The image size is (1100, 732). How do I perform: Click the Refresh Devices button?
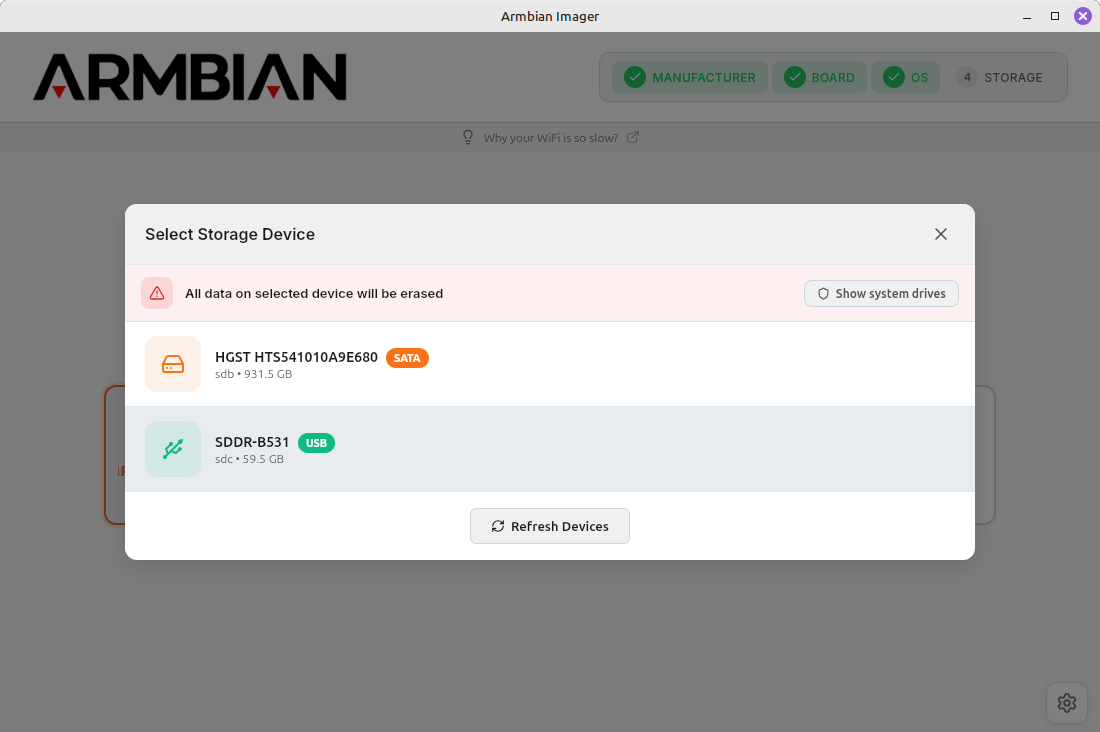tap(550, 526)
